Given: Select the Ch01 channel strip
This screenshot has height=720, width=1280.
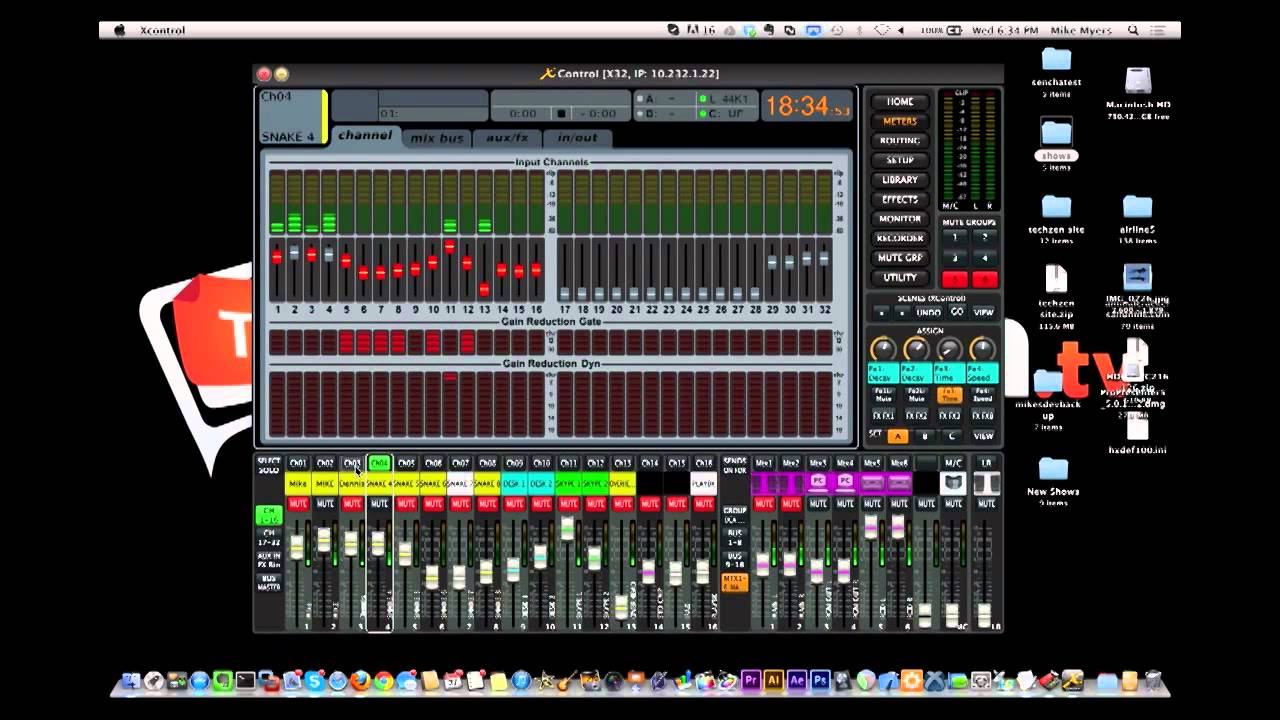Looking at the screenshot, I should point(298,463).
